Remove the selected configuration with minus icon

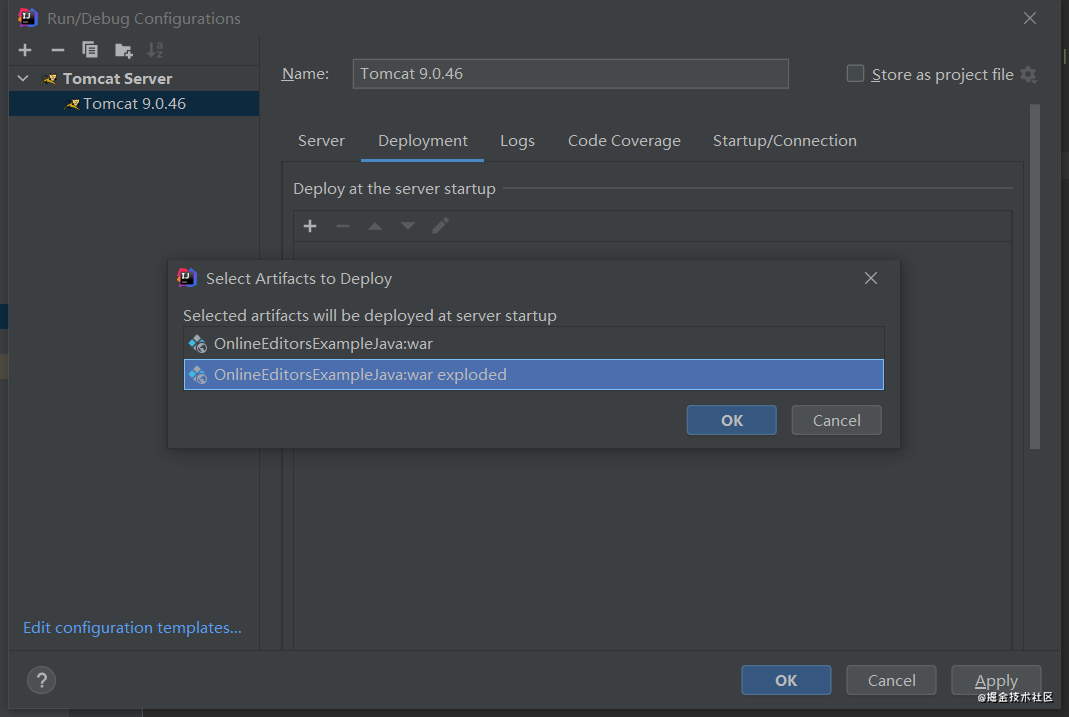coord(58,50)
